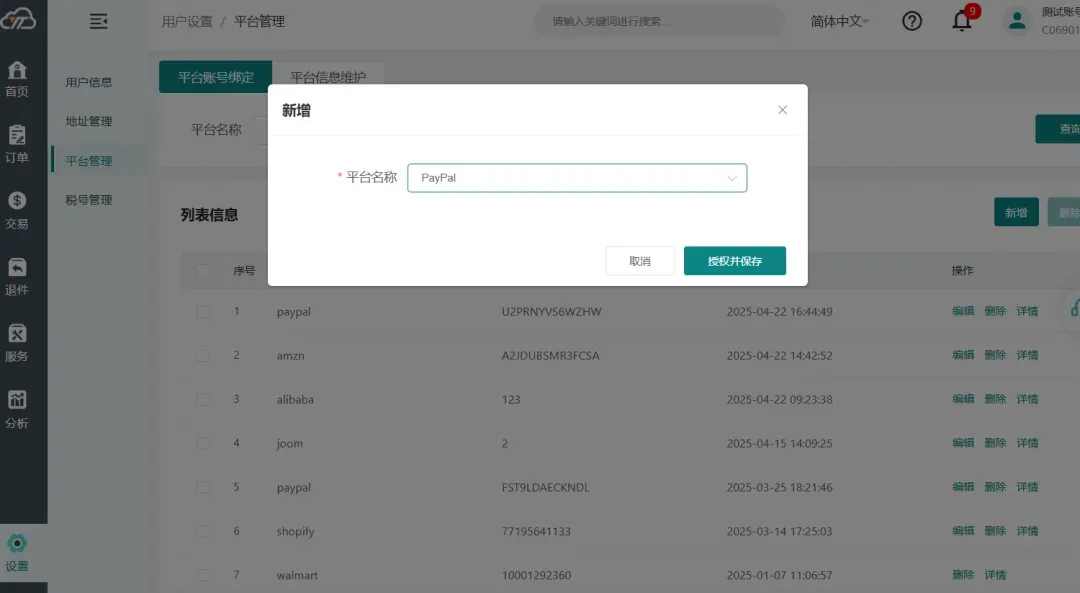Open the 退件 returns icon
This screenshot has height=593, width=1080.
click(x=17, y=268)
